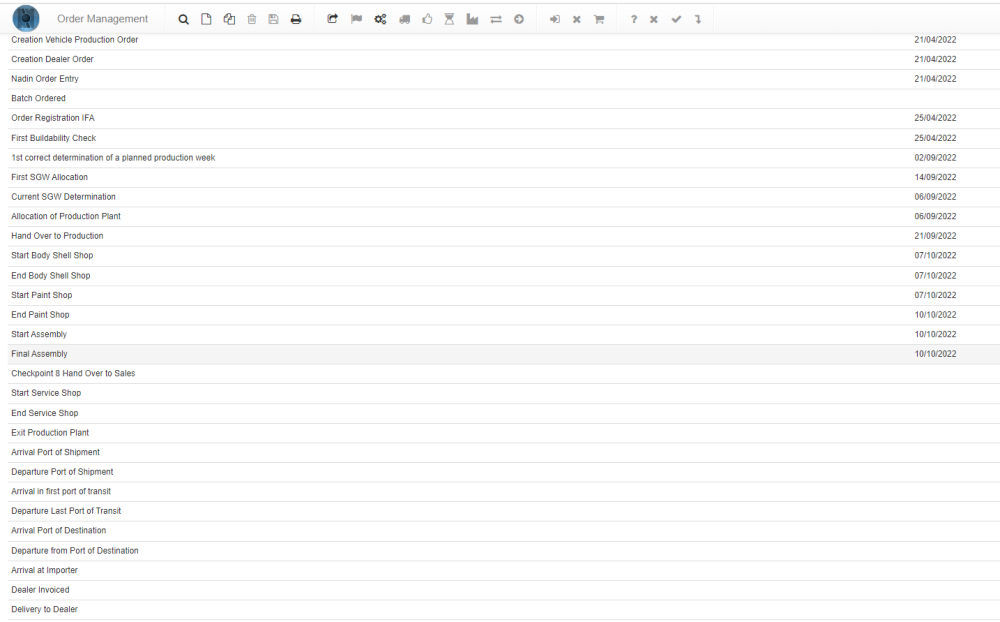Image resolution: width=1000 pixels, height=622 pixels.
Task: Click the round application logo
Action: tap(26, 19)
